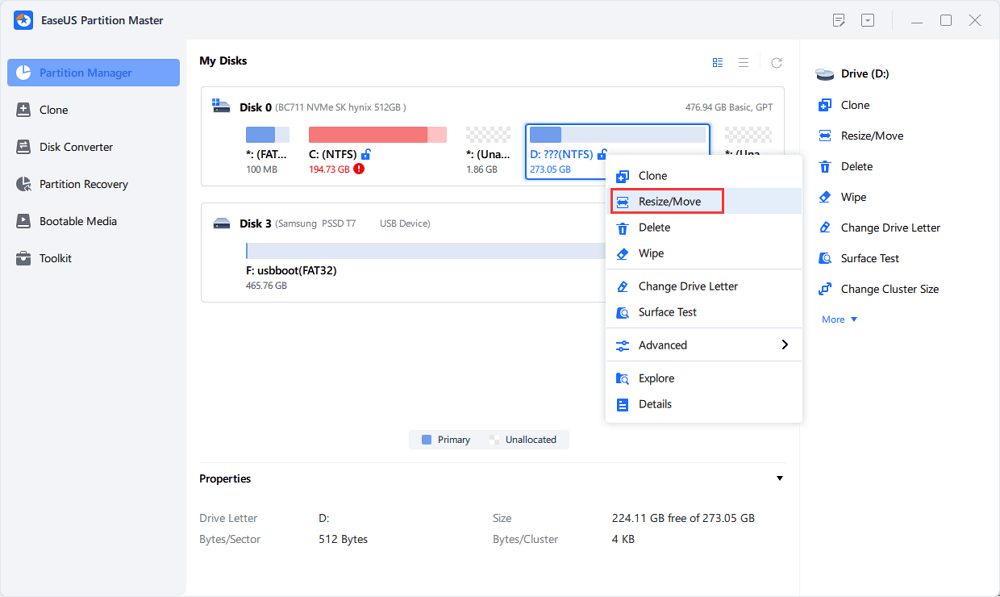
Task: Click the feedback note icon in title bar
Action: tap(839, 20)
